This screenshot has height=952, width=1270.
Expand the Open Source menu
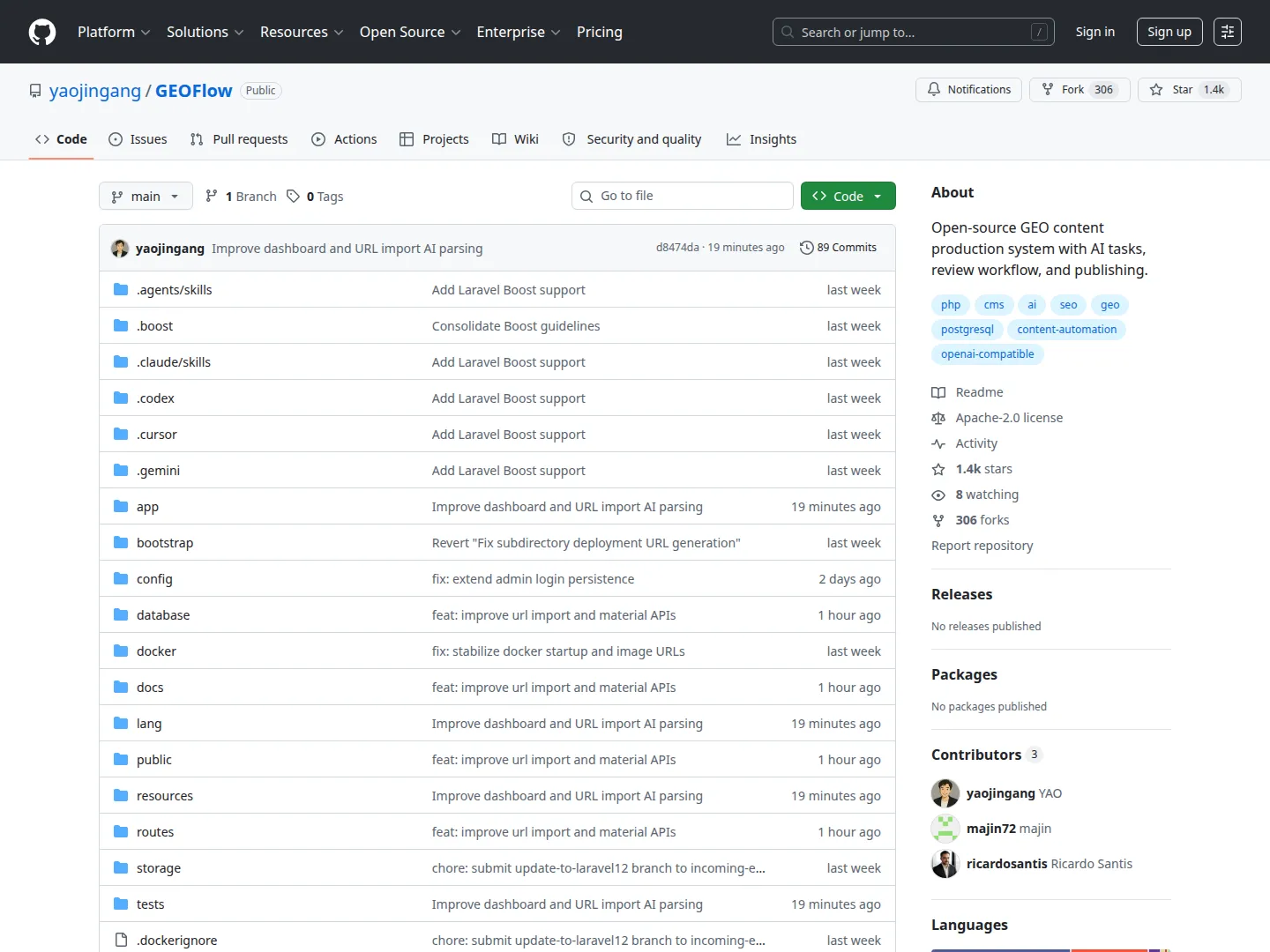pos(410,32)
